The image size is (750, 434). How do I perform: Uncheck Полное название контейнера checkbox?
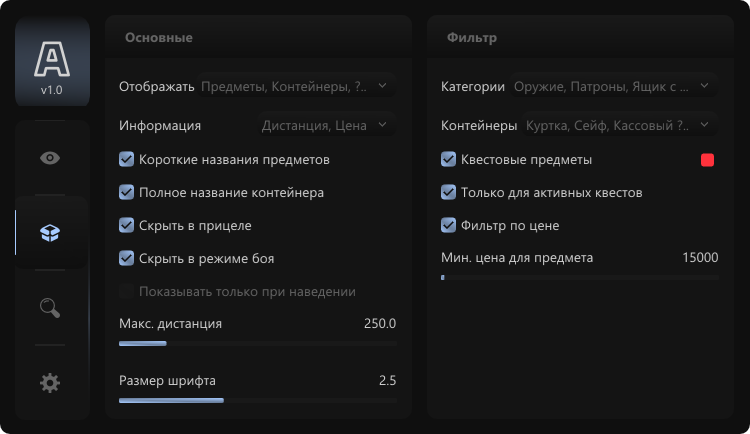(x=126, y=192)
